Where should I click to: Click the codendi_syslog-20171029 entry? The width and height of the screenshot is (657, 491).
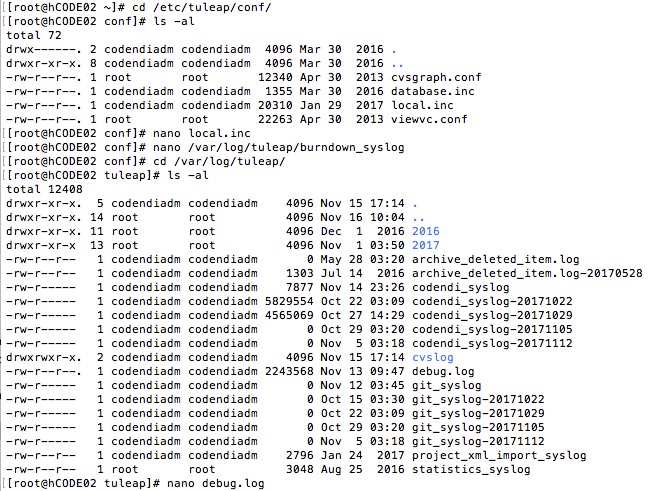pyautogui.click(x=492, y=315)
